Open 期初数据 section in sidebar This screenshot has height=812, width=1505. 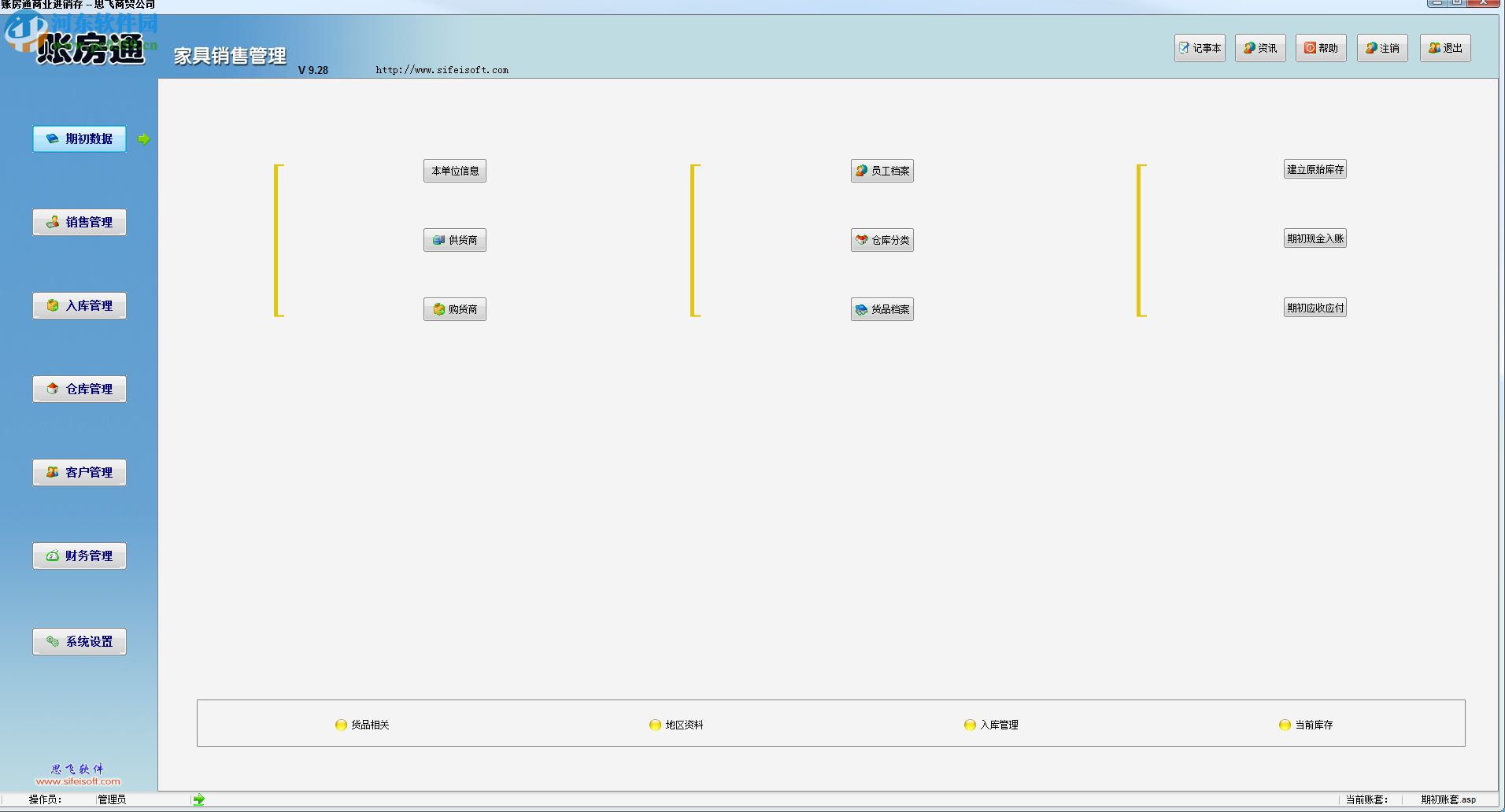pyautogui.click(x=80, y=138)
